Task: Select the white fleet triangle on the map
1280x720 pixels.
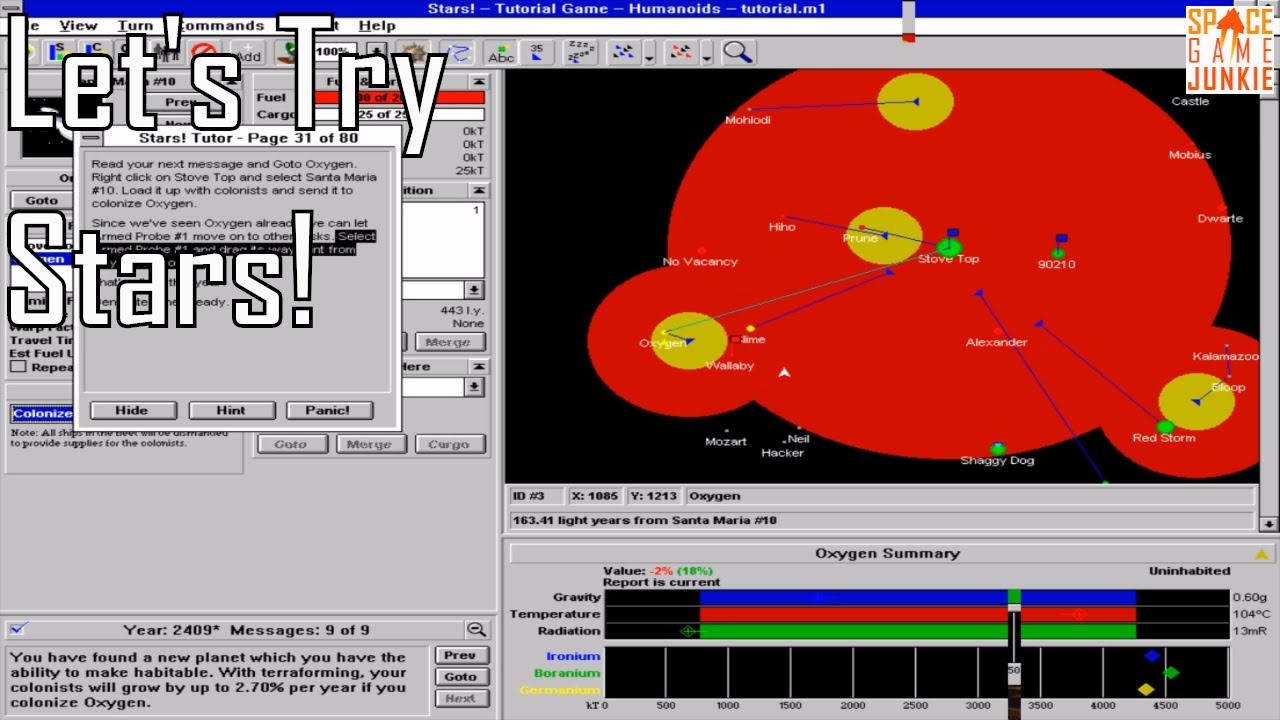Action: tap(785, 373)
